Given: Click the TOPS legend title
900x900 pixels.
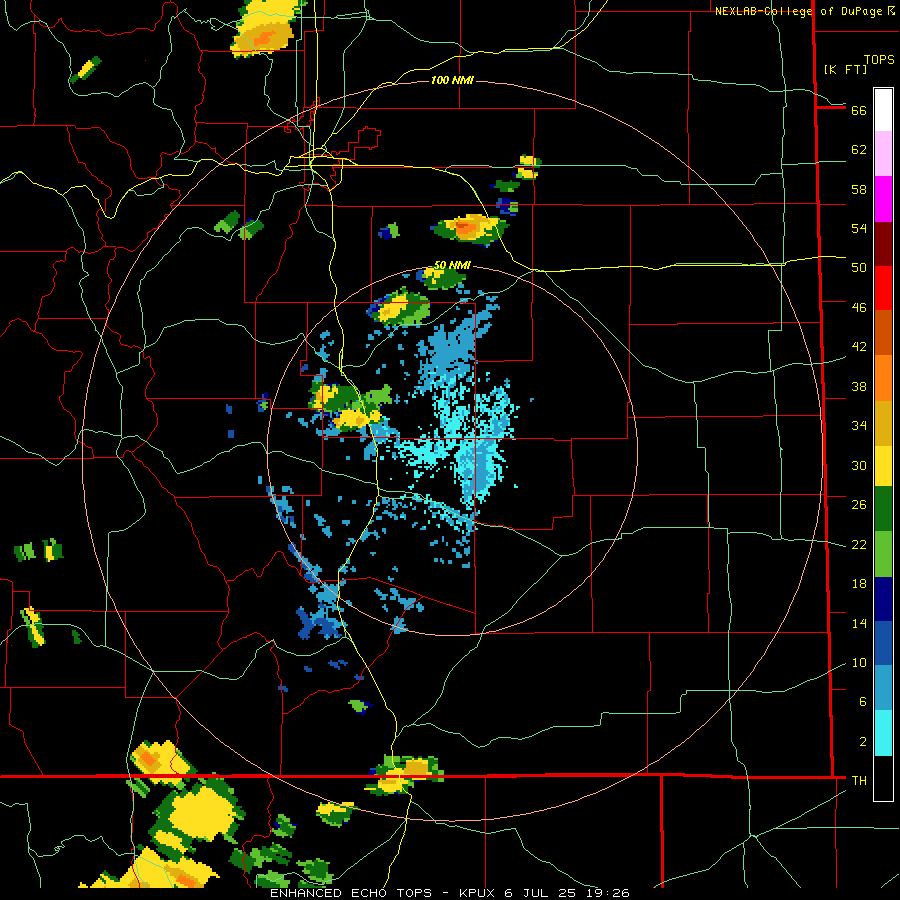Looking at the screenshot, I should [x=879, y=60].
